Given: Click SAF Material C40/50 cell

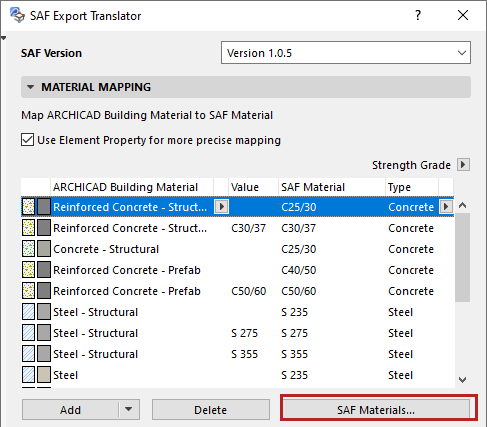Looking at the screenshot, I should [299, 270].
